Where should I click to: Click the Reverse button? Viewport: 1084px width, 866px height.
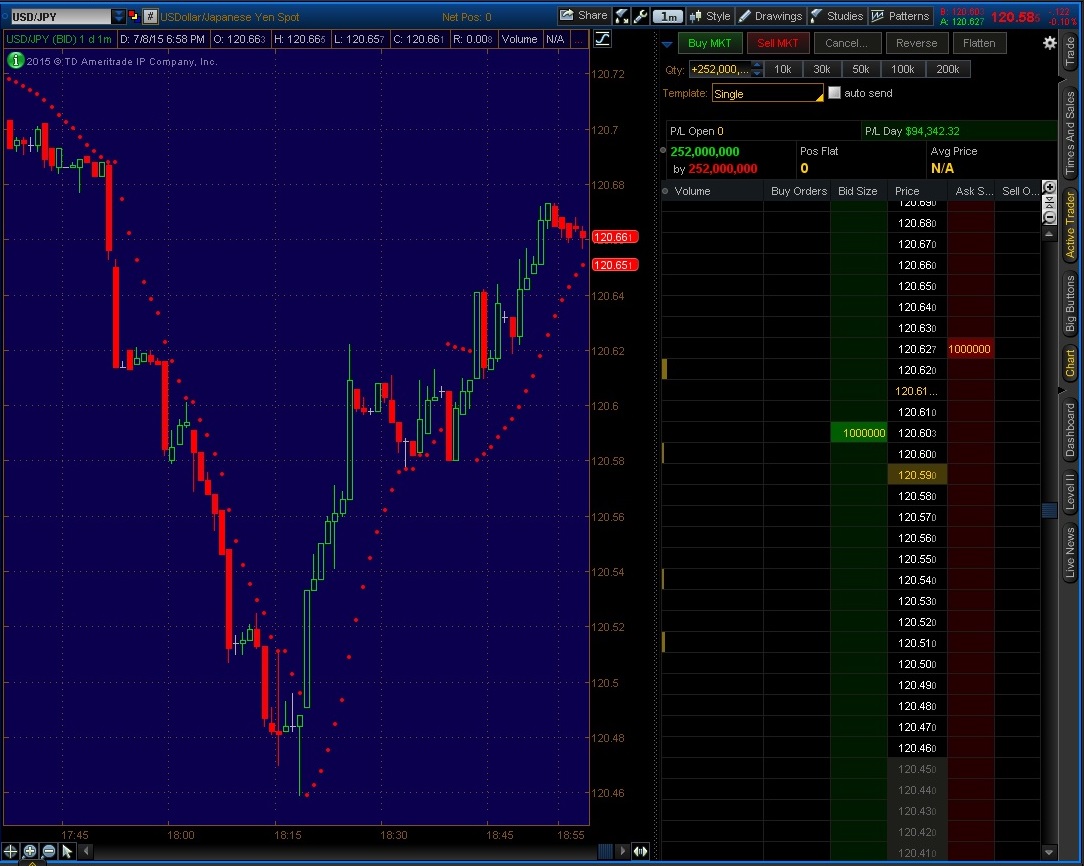pyautogui.click(x=916, y=43)
